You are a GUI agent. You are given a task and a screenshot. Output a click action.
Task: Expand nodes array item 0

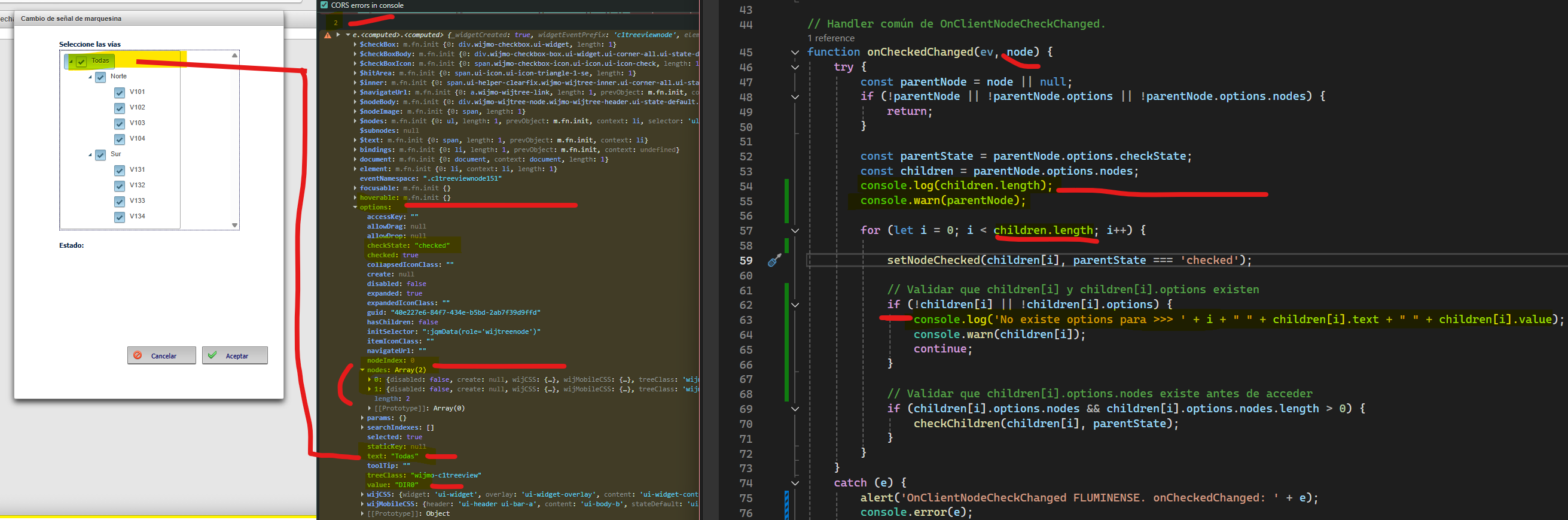[370, 380]
